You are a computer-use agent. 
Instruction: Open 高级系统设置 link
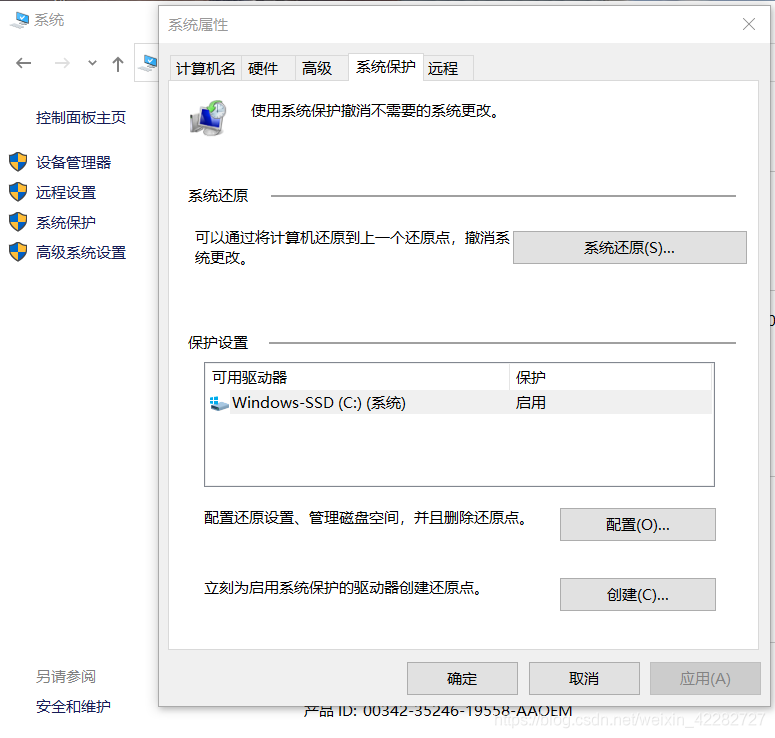tap(81, 253)
